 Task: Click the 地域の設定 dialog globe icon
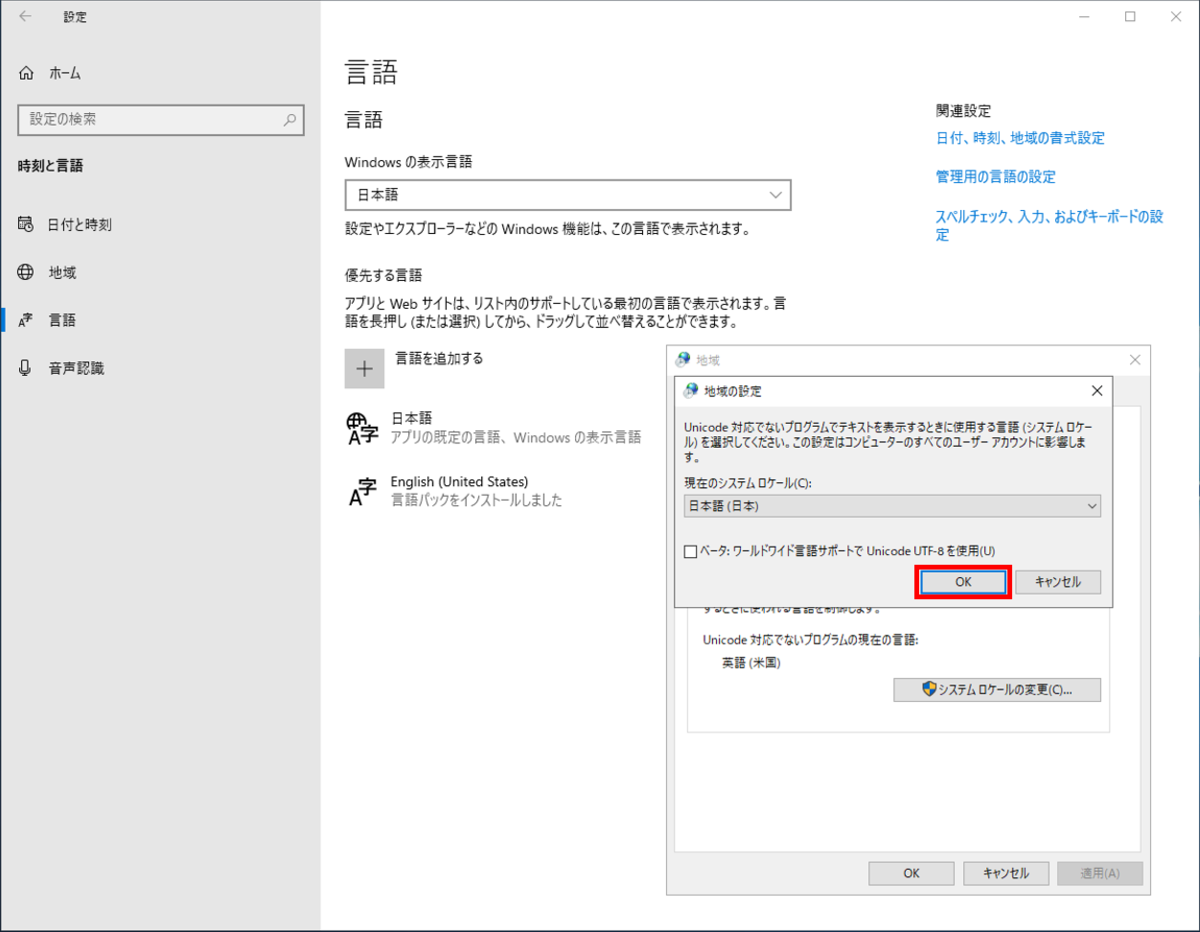pyautogui.click(x=691, y=391)
